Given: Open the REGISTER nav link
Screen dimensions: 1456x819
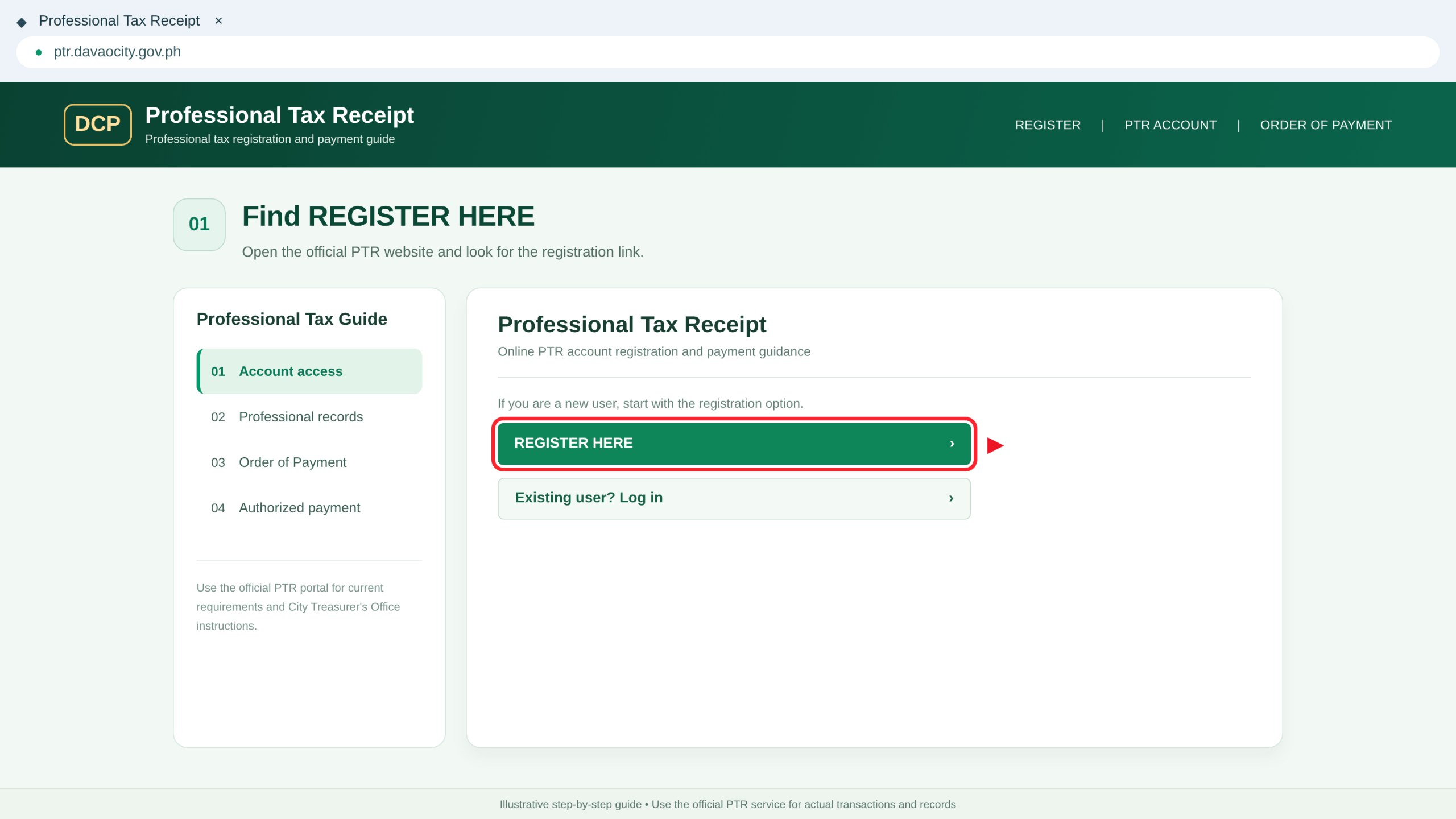Looking at the screenshot, I should coord(1048,125).
